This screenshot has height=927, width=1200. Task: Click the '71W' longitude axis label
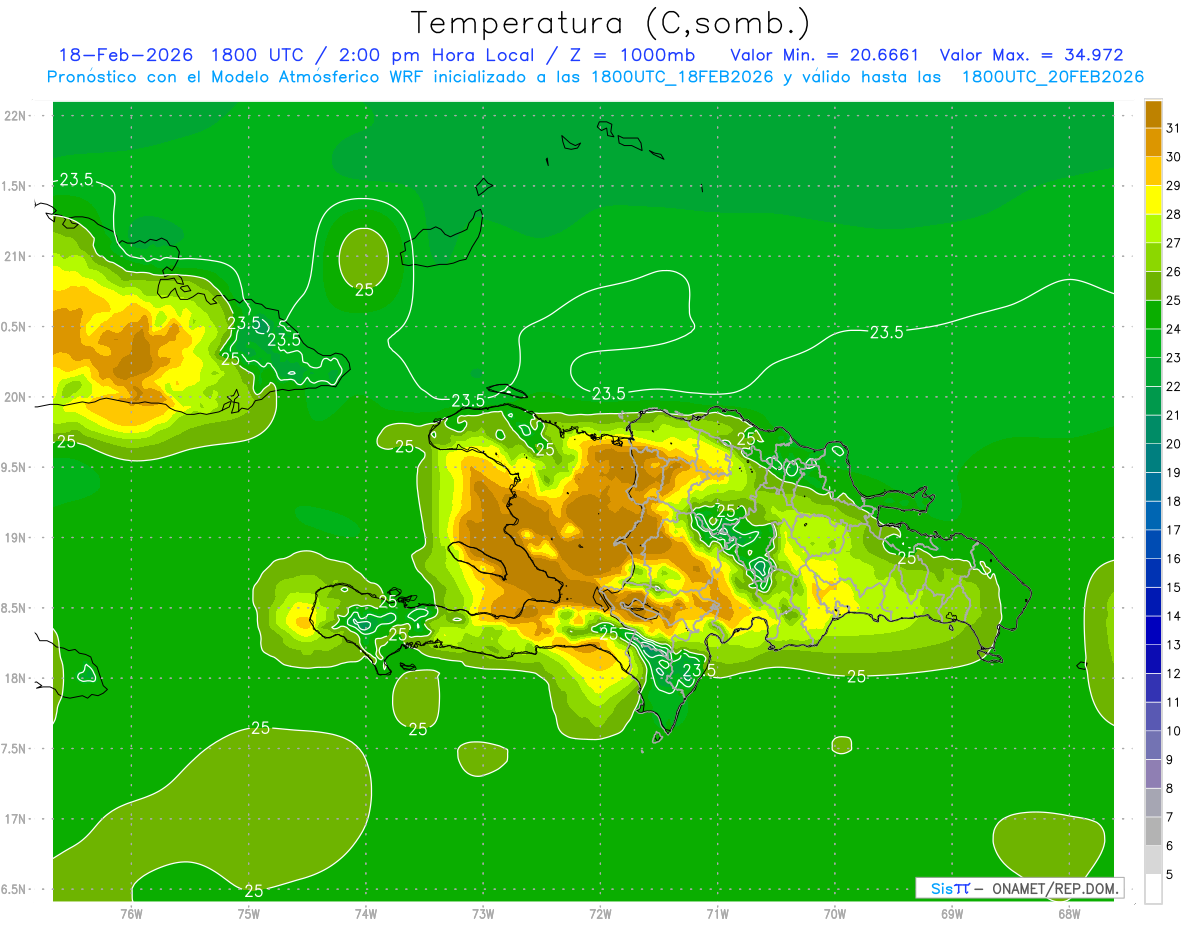click(717, 912)
